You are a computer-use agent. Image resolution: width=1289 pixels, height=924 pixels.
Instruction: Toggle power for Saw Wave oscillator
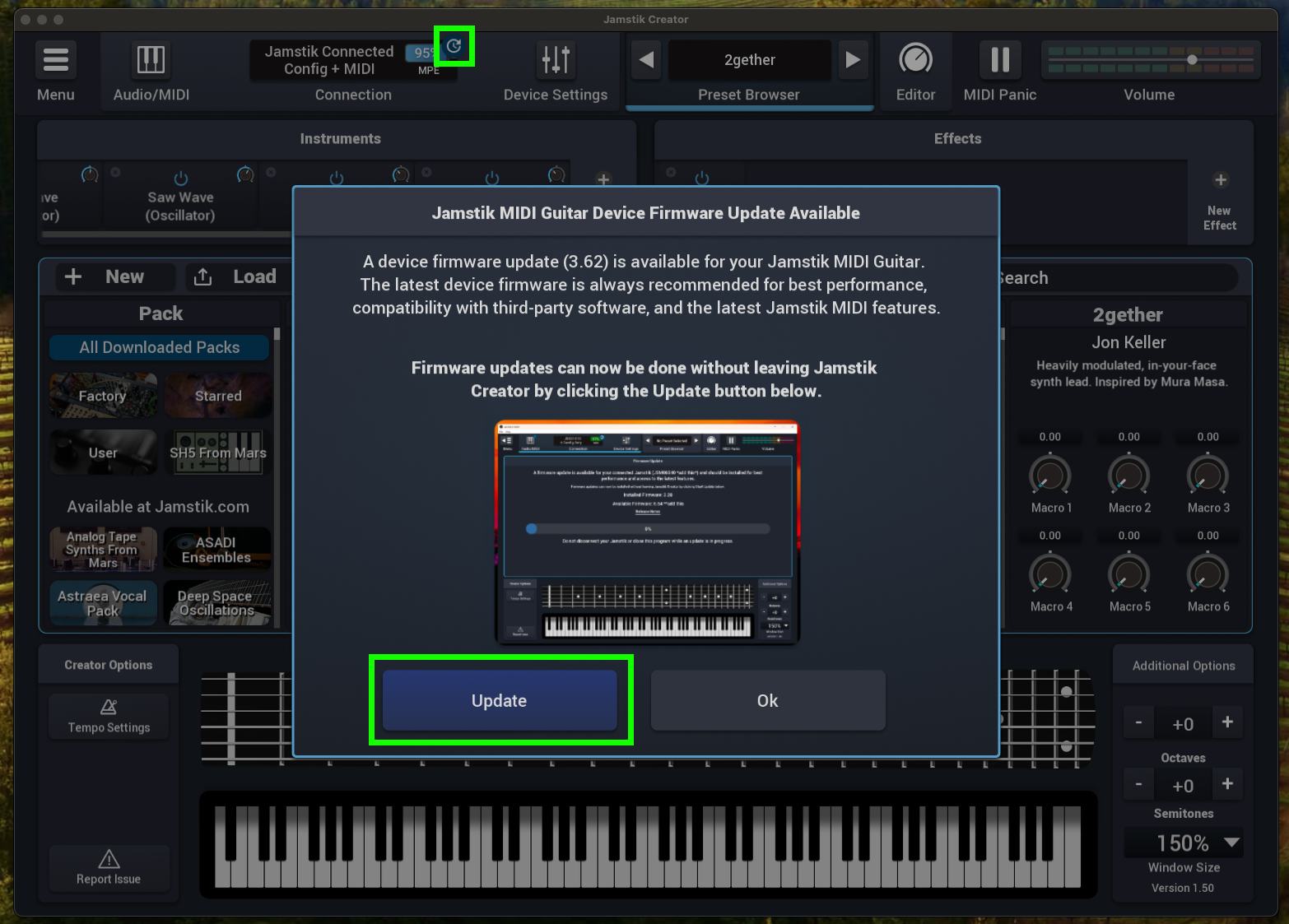coord(181,179)
